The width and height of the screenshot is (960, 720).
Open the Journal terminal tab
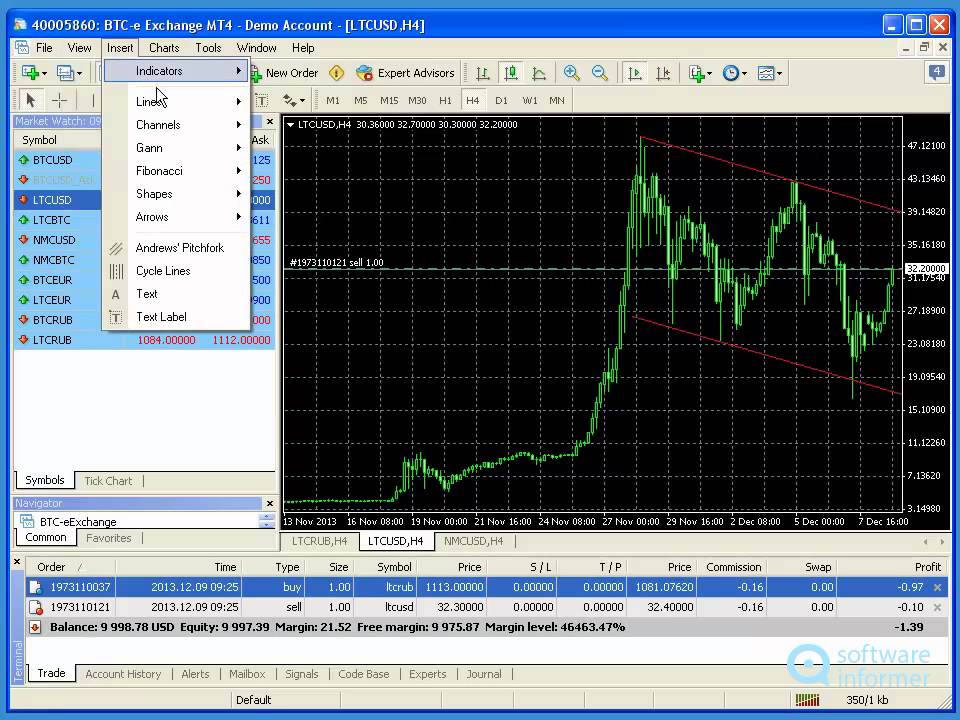pyautogui.click(x=484, y=674)
